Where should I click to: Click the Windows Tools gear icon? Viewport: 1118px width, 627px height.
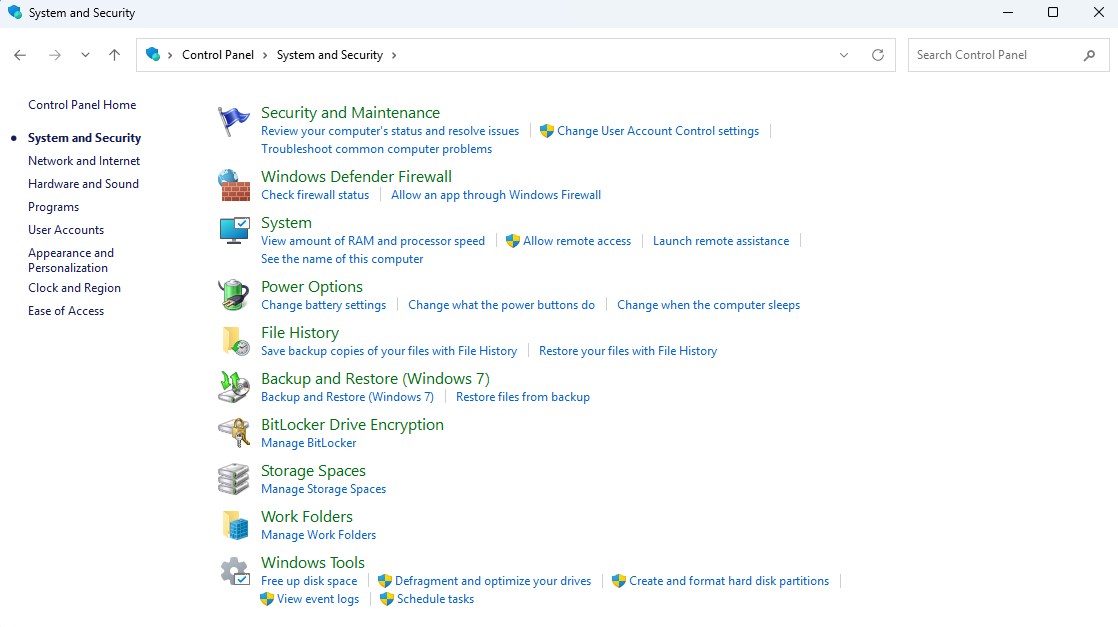click(233, 570)
